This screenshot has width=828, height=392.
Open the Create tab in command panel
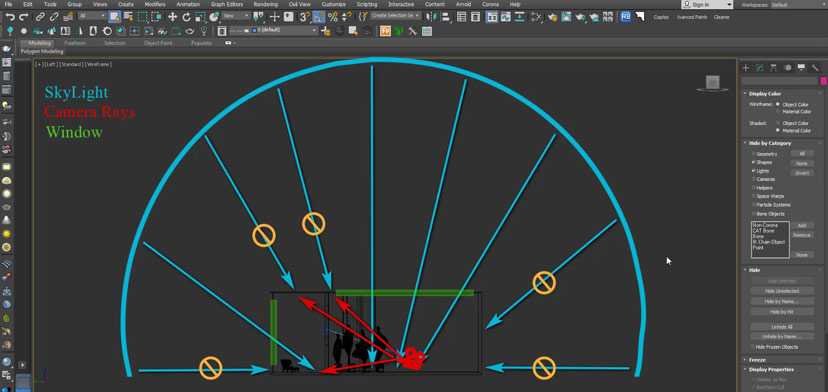[746, 68]
